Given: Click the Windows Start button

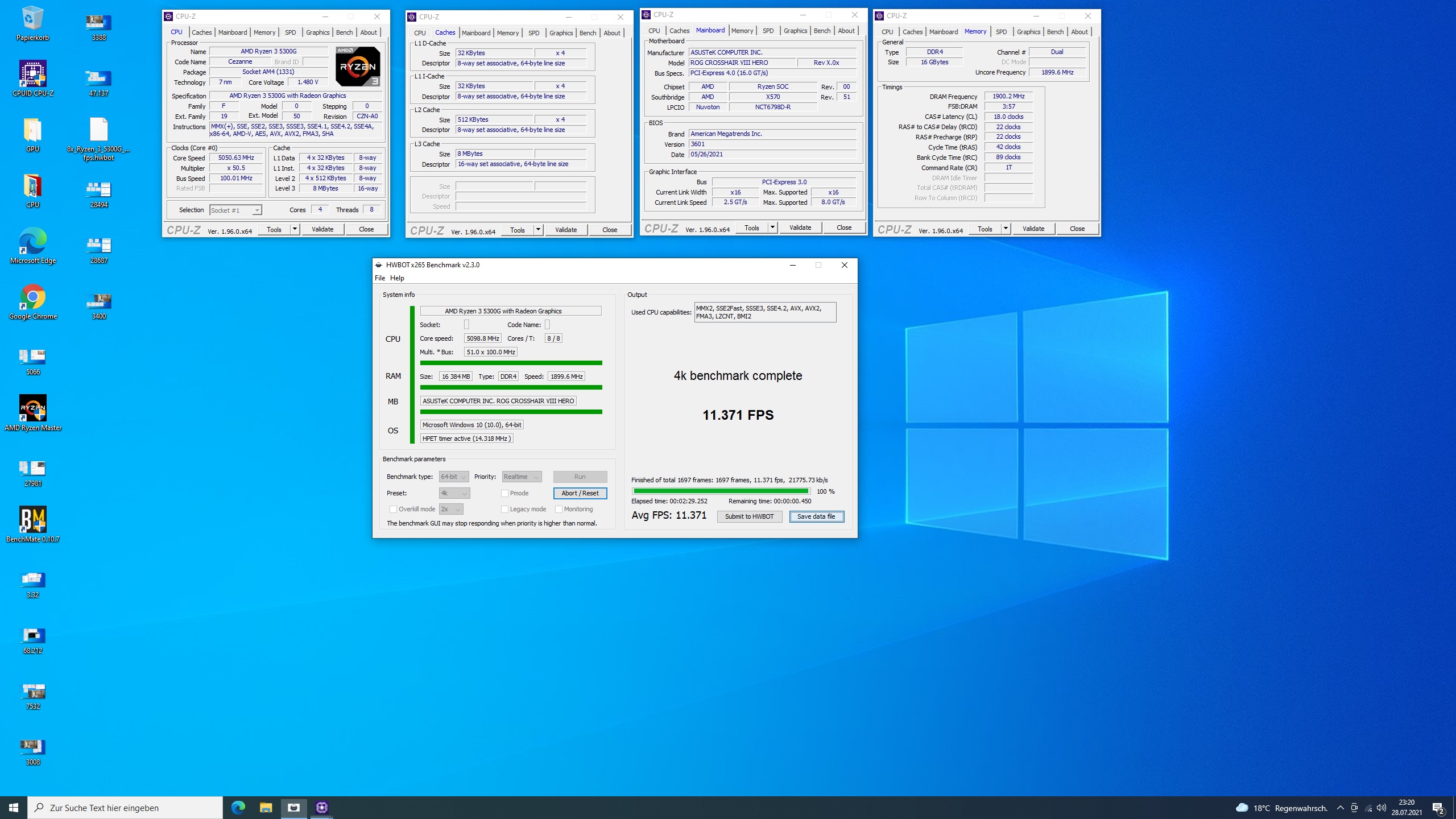Looking at the screenshot, I should click(x=14, y=808).
